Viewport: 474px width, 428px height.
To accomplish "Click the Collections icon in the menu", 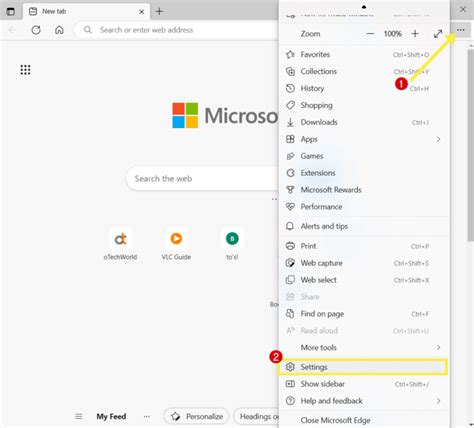I will coord(290,71).
